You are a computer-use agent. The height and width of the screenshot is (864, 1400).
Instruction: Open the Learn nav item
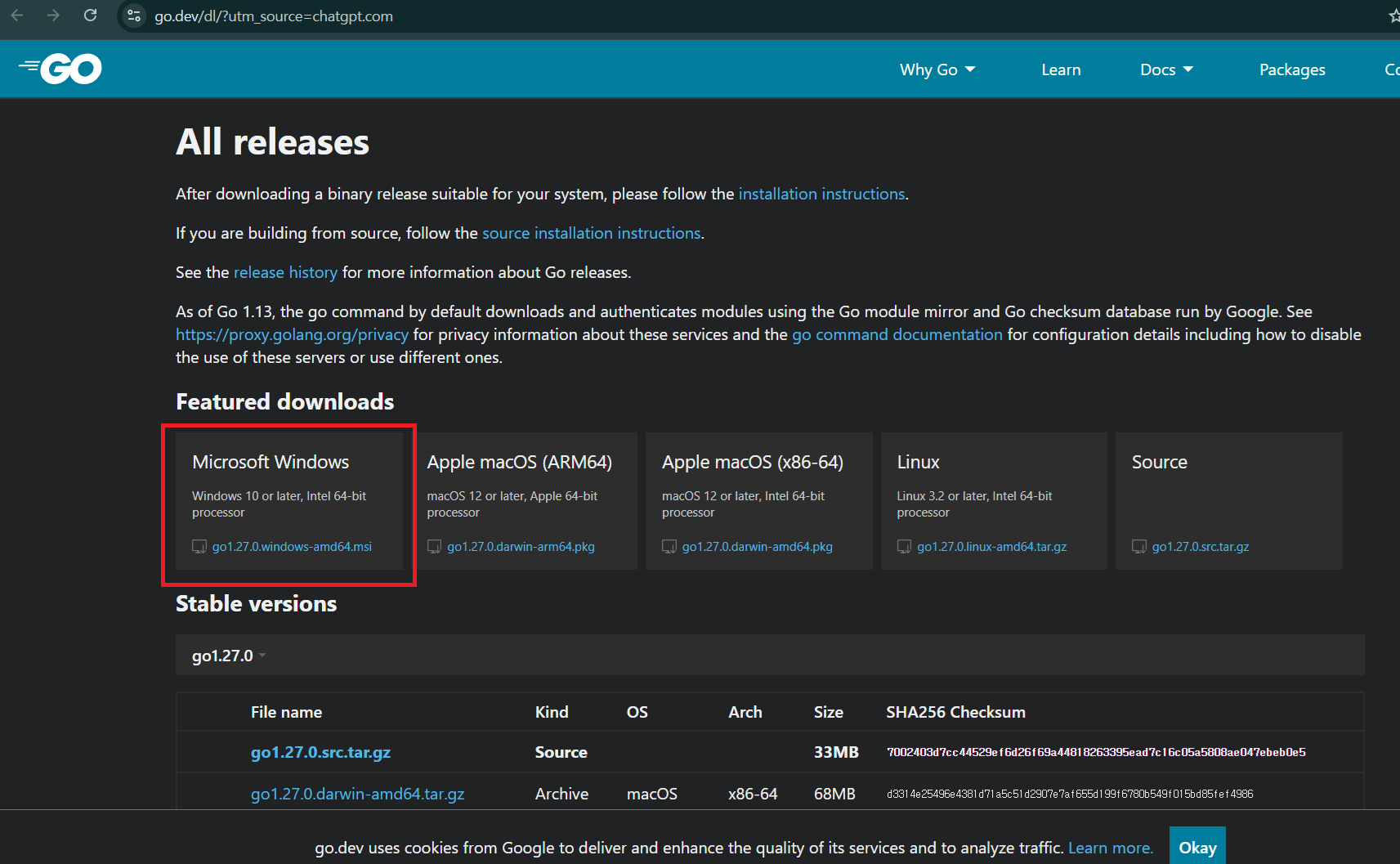tap(1061, 69)
